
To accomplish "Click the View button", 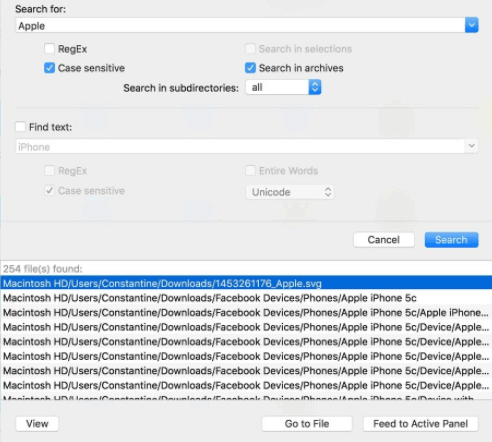I will (37, 424).
